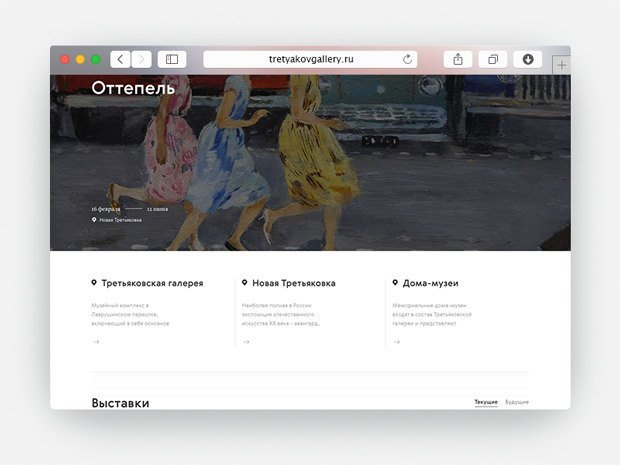Click pin icon beside Новая Третьяковка heading
This screenshot has height=465, width=620.
coord(244,283)
